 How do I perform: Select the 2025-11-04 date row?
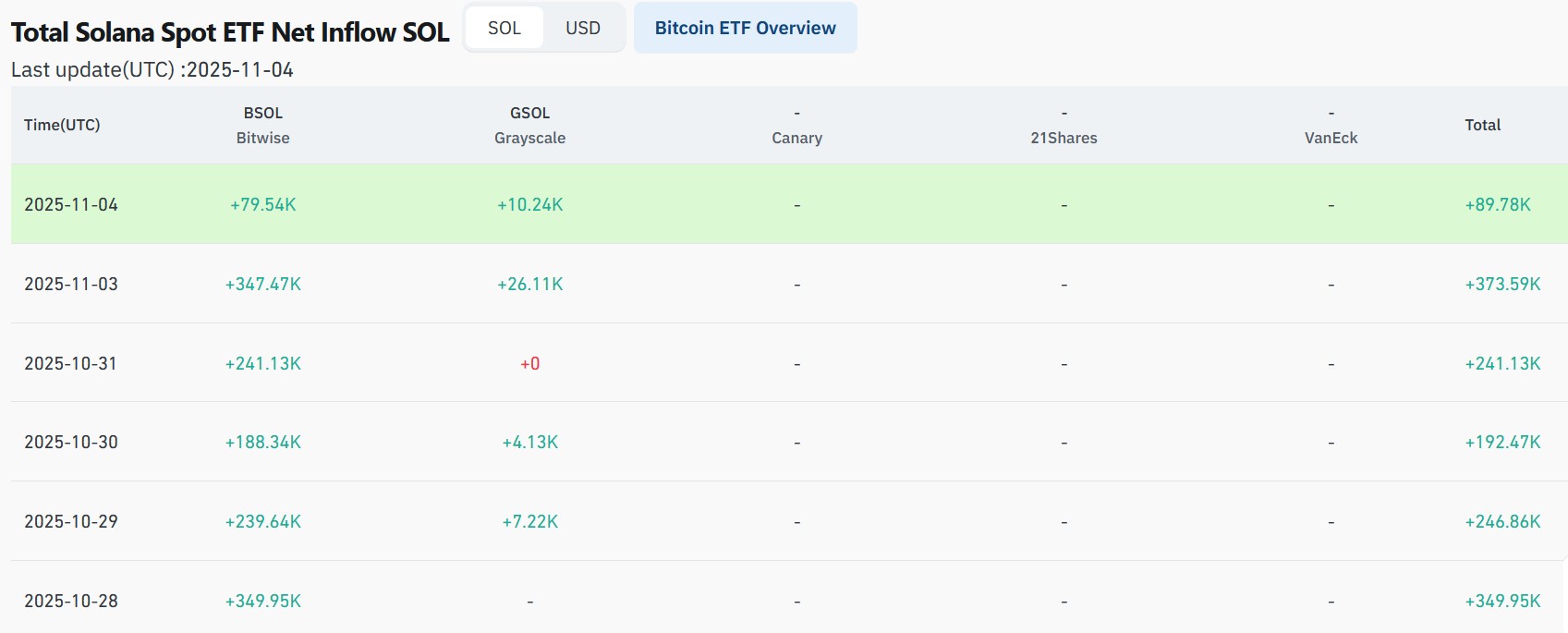click(71, 204)
